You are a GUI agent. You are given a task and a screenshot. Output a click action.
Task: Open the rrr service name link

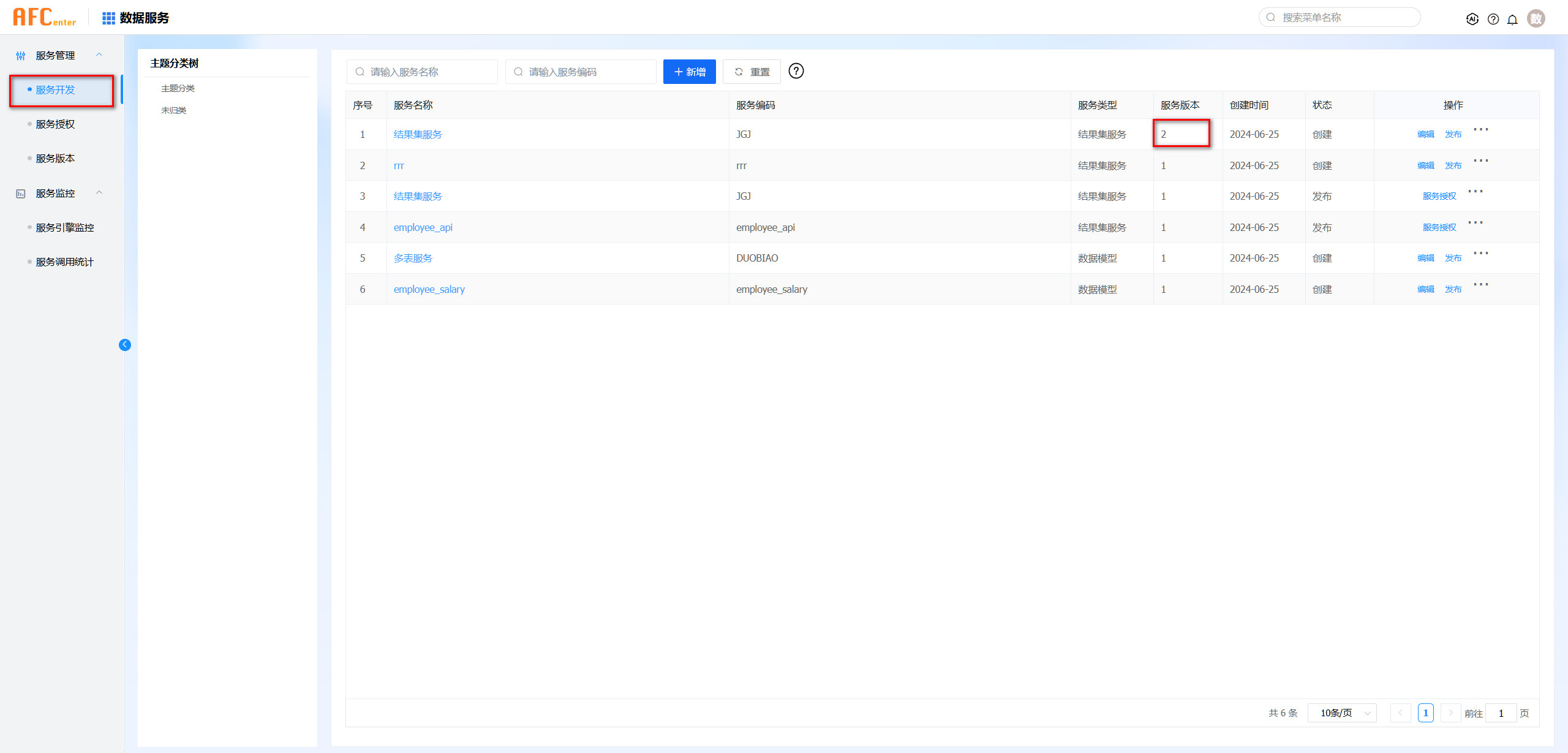tap(399, 165)
